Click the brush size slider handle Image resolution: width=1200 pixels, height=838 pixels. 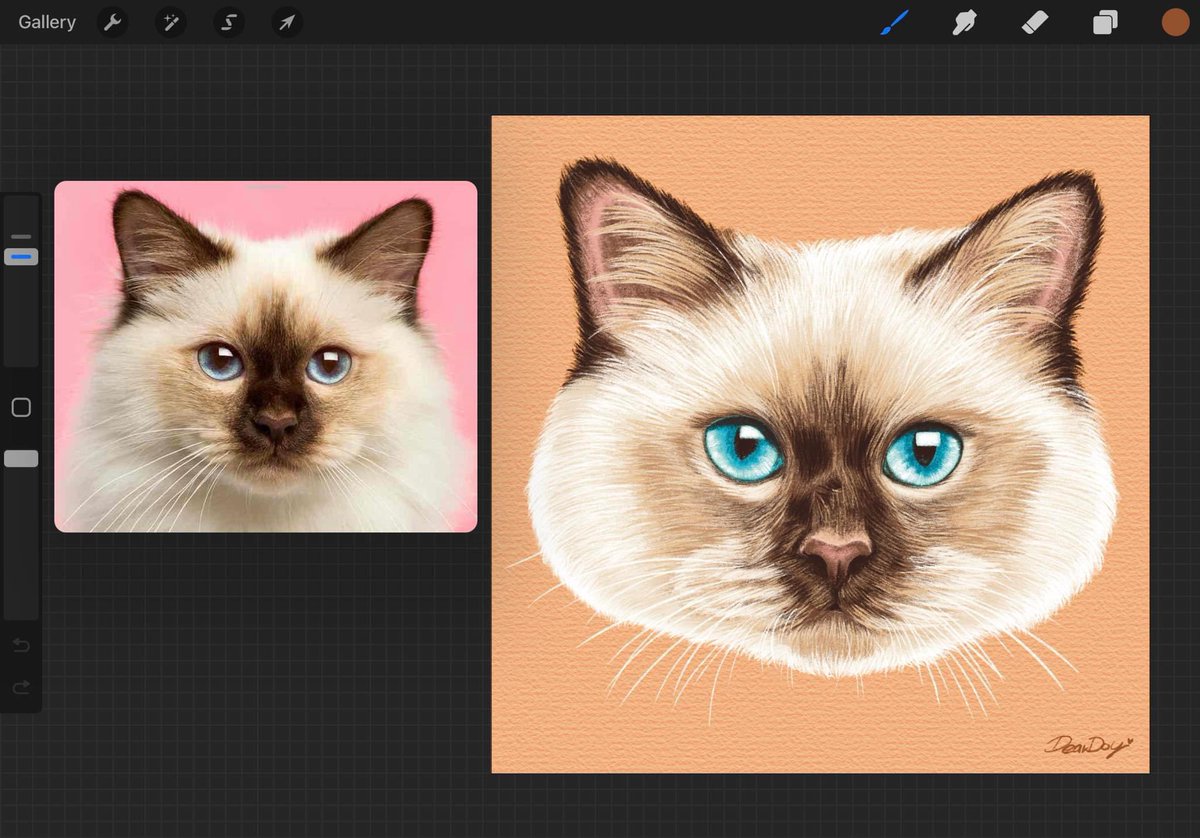click(21, 257)
